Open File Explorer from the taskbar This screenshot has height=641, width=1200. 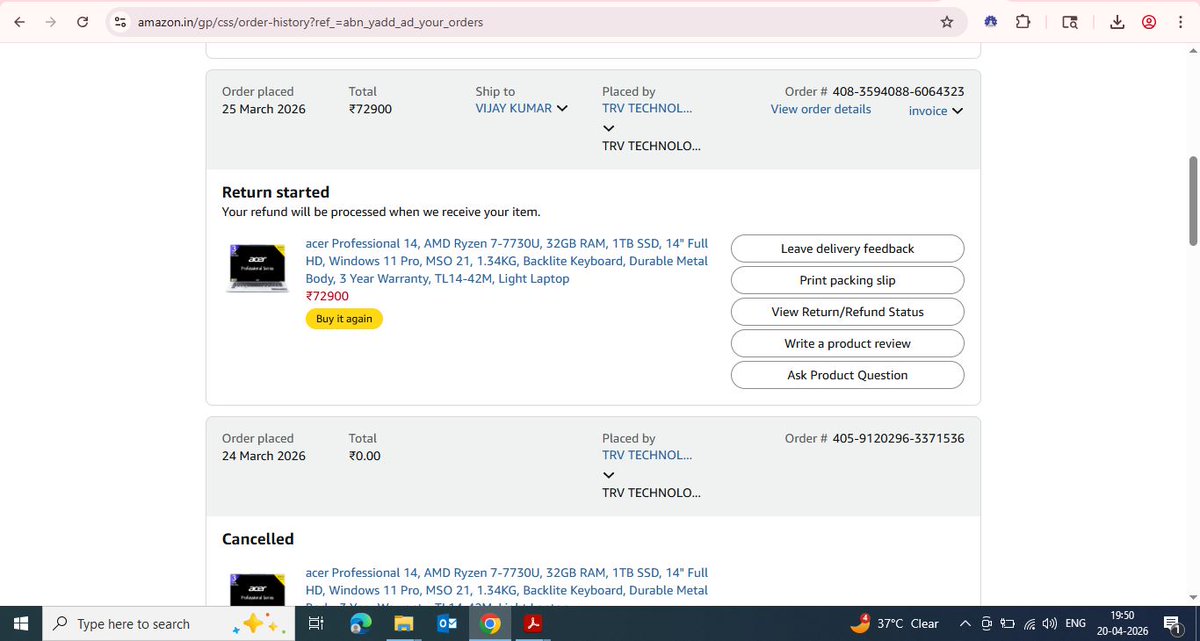[404, 623]
